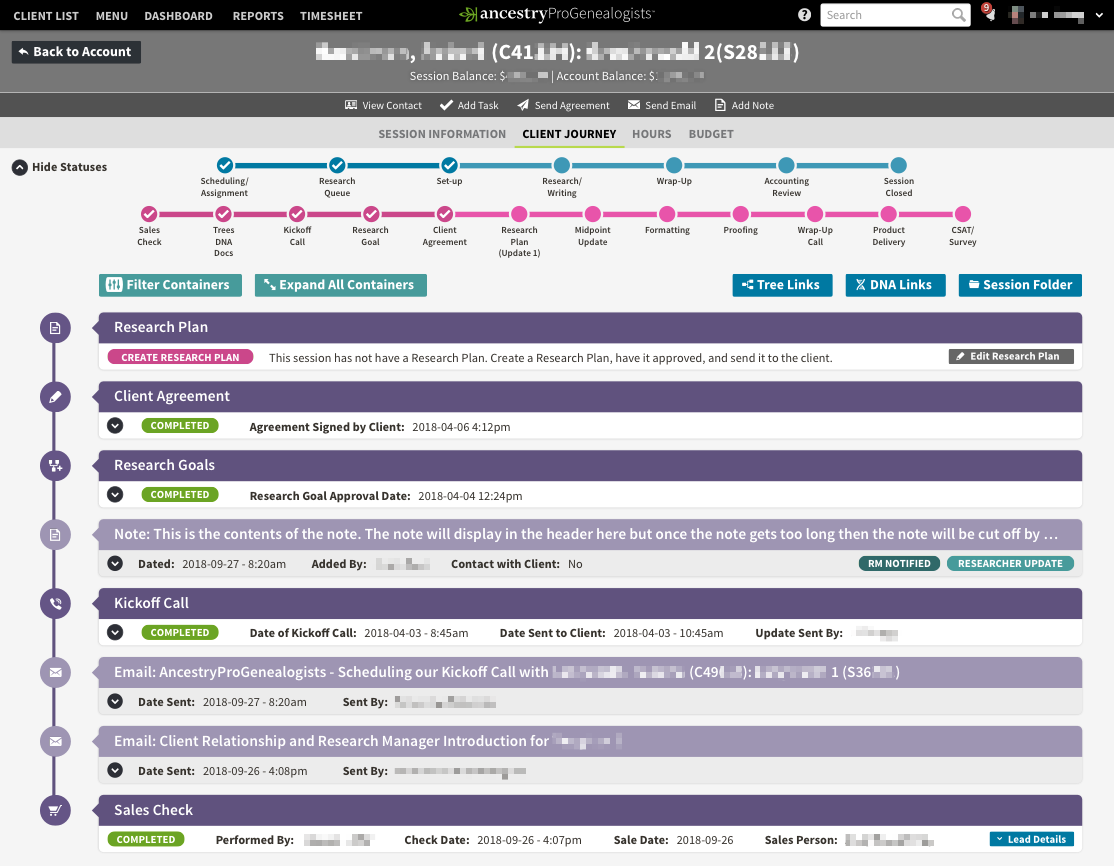Click the Research Plan document timeline icon
The width and height of the screenshot is (1114, 866).
55,328
